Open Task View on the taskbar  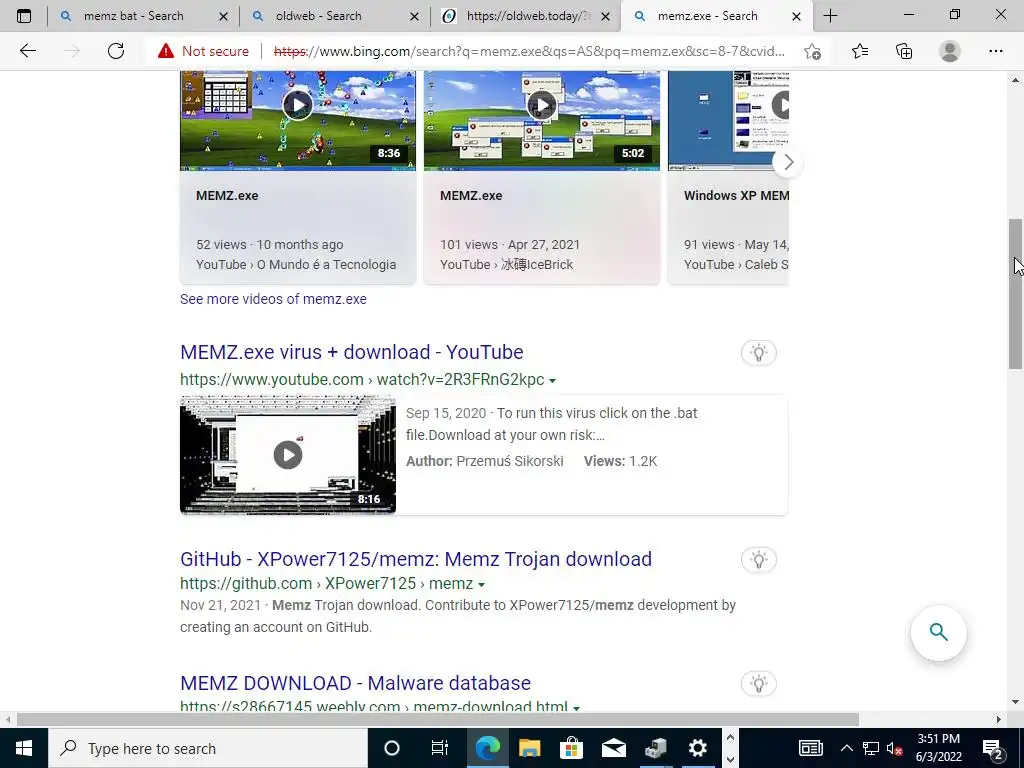tap(440, 748)
